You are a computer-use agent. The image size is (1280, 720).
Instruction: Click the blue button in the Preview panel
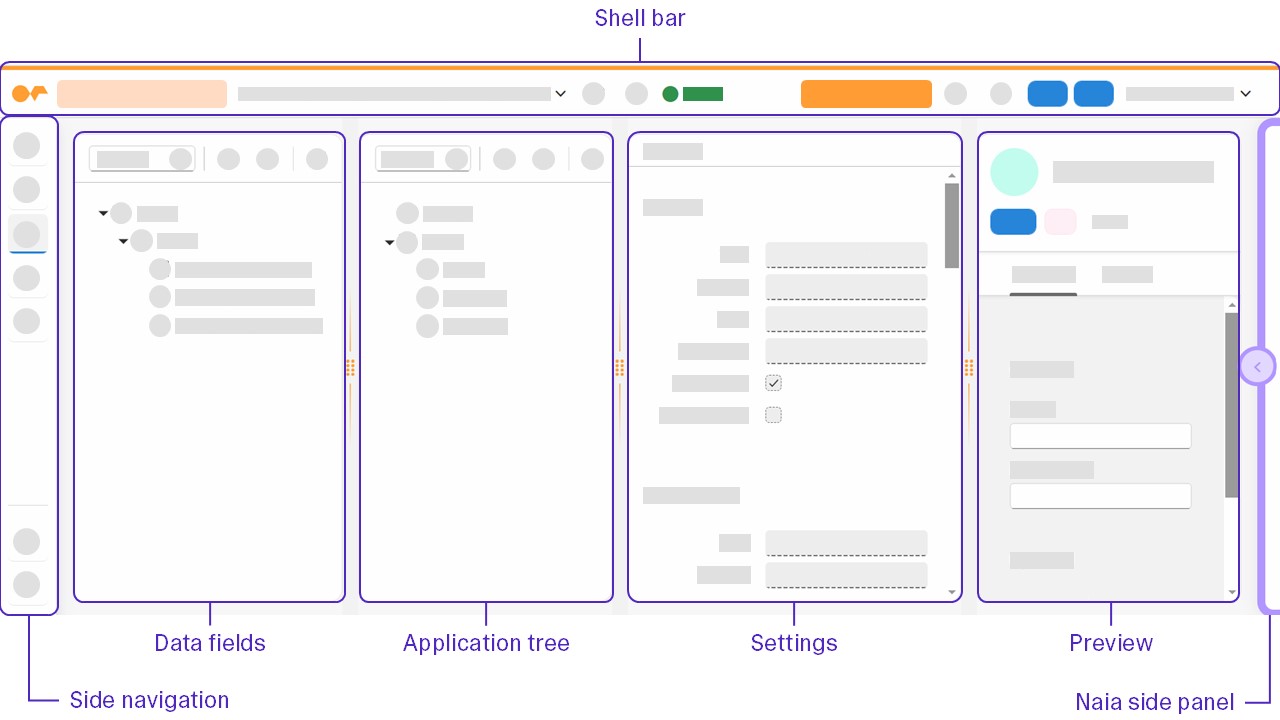point(1013,221)
